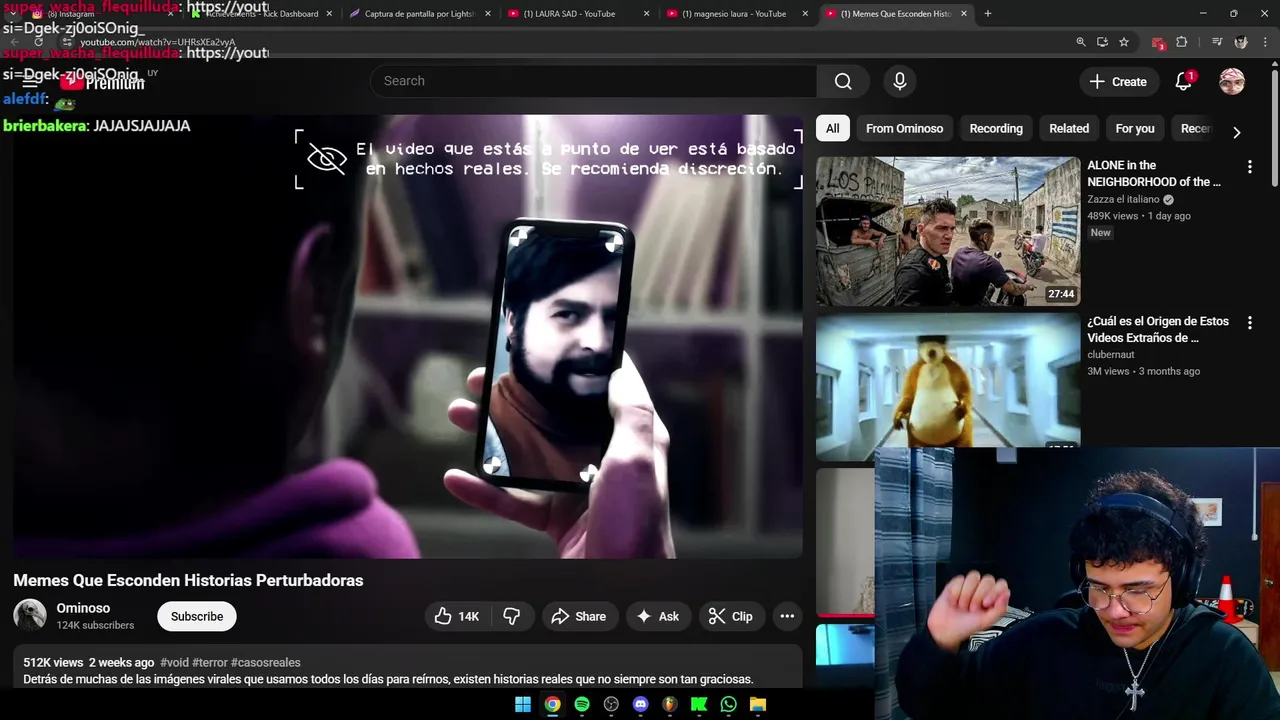Open OBS Studio from the taskbar
This screenshot has width=1280, height=720.
tap(611, 704)
